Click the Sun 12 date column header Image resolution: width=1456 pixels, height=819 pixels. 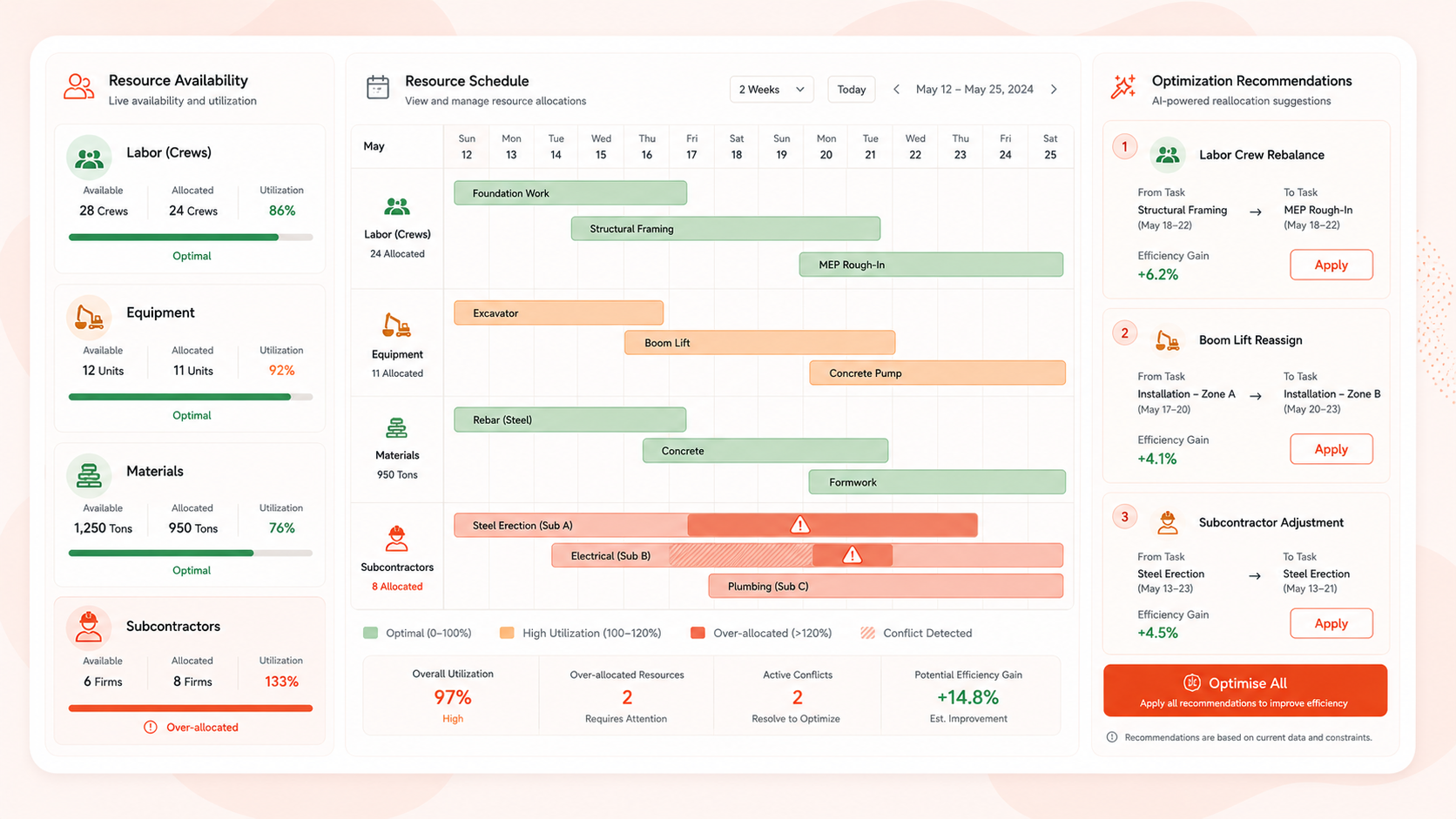tap(467, 146)
